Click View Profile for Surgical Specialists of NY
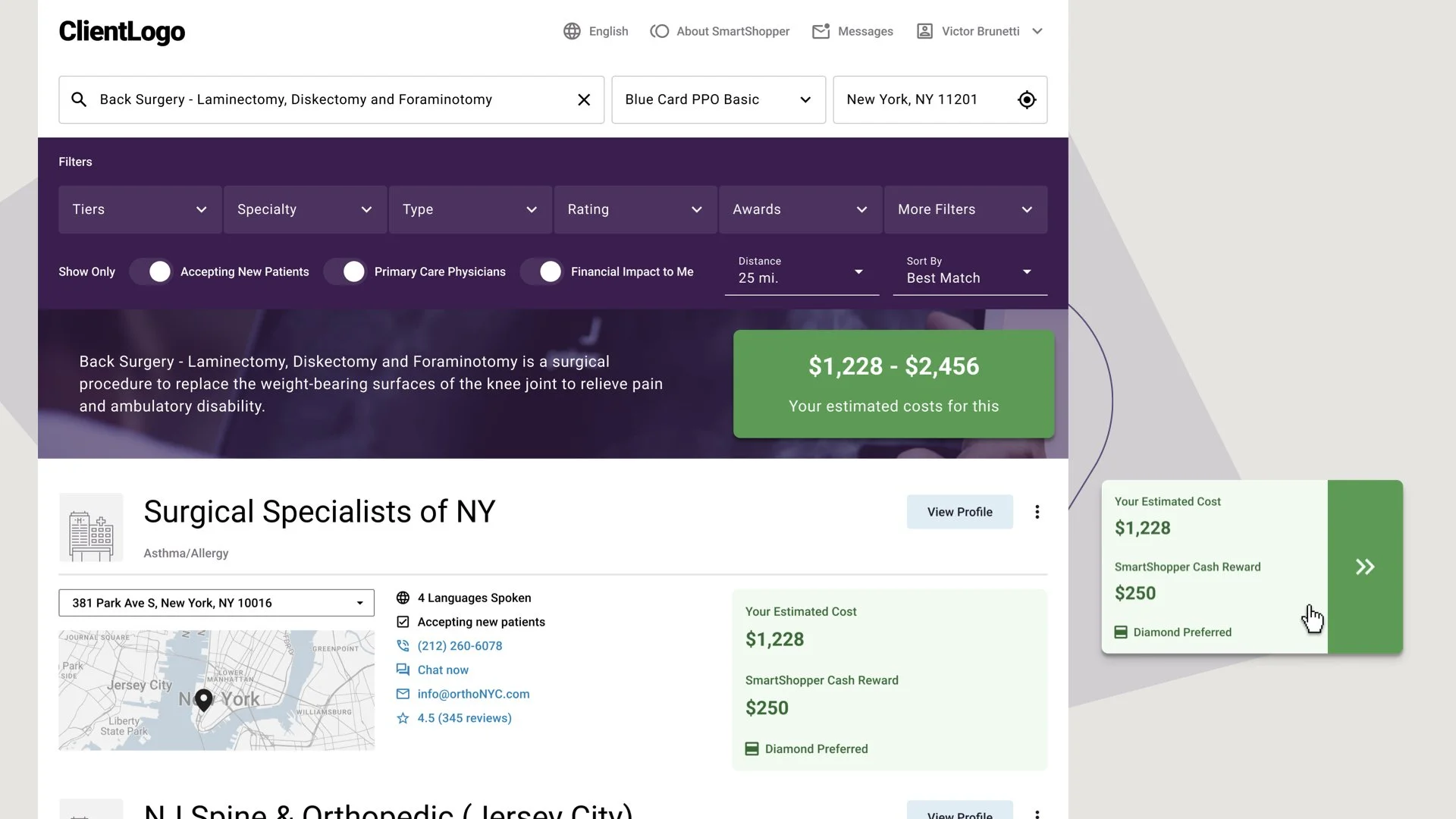 click(959, 512)
